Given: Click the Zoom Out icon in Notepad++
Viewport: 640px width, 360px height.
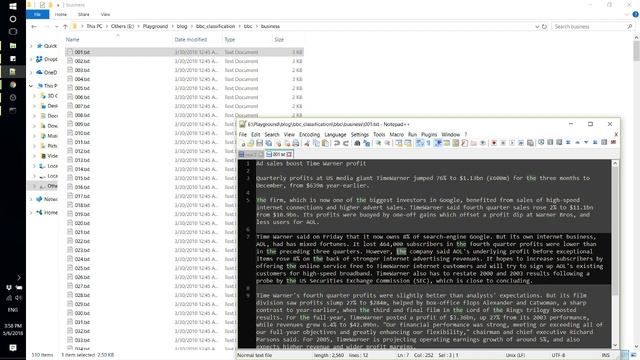Looking at the screenshot, I should click(x=387, y=143).
